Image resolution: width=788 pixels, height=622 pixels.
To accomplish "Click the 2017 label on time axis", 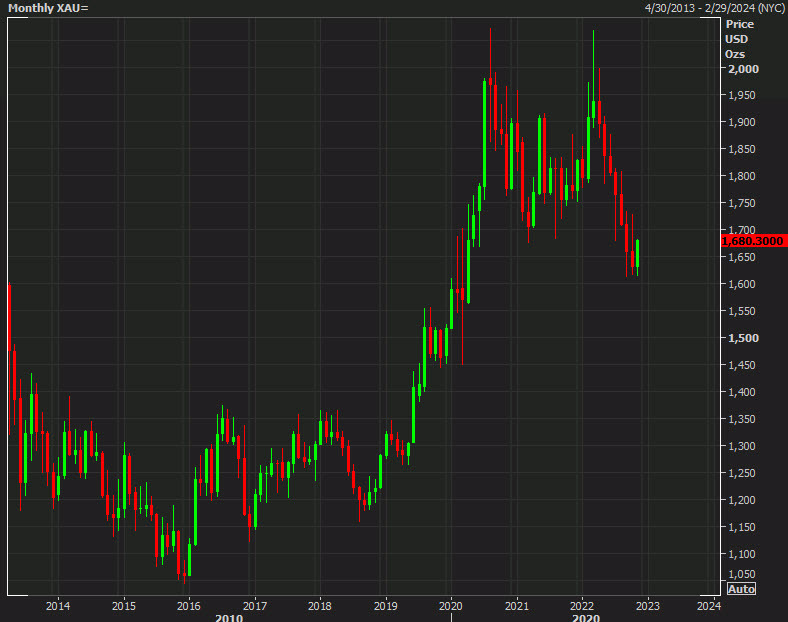I will tap(255, 606).
